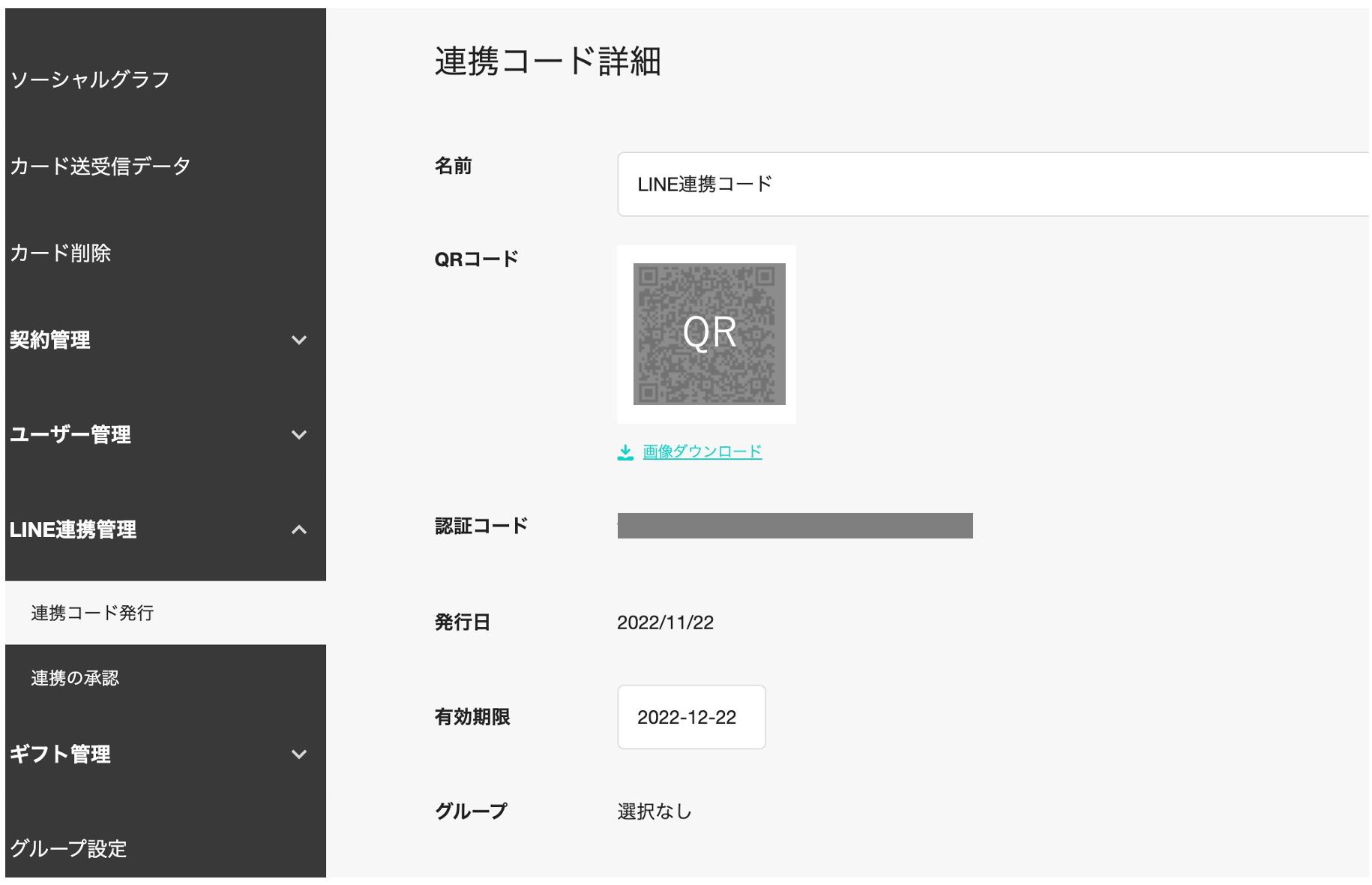Expand the ギフト管理 chevron
Viewport: 1372px width, 885px height.
tap(299, 754)
